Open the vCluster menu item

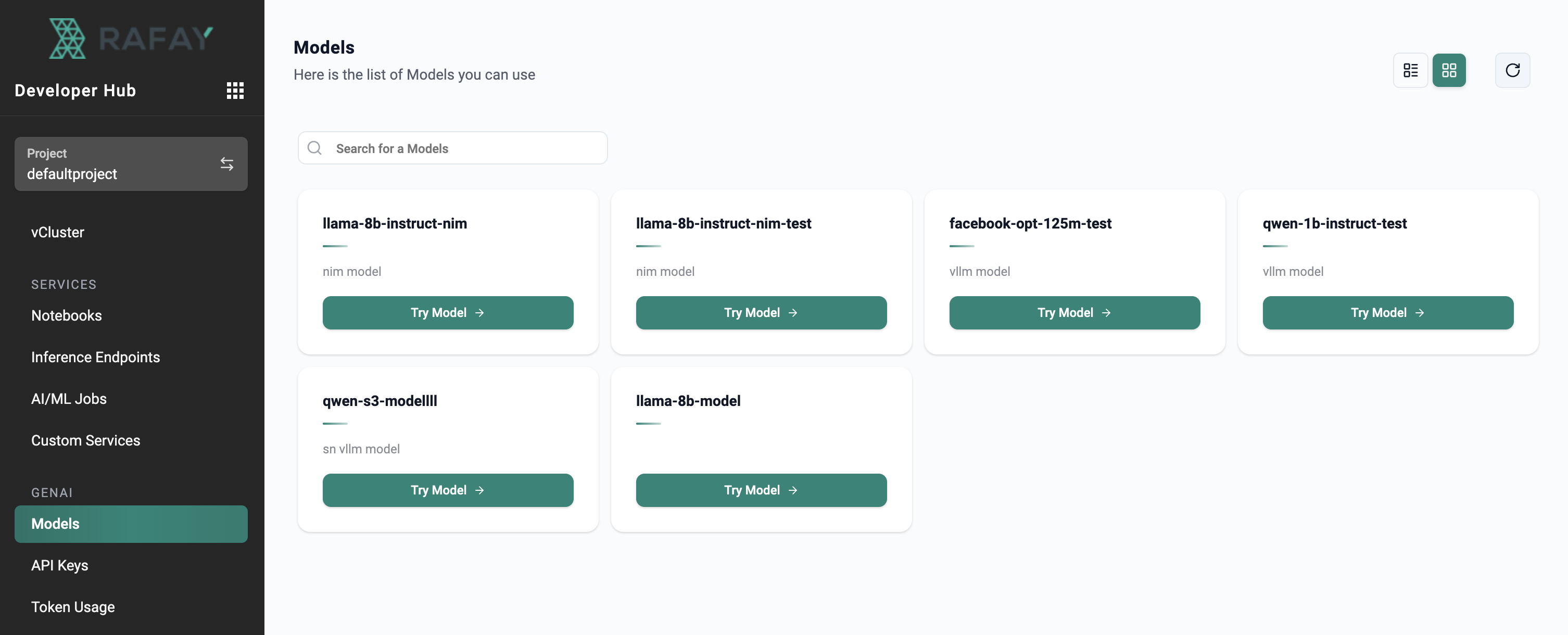(x=58, y=233)
